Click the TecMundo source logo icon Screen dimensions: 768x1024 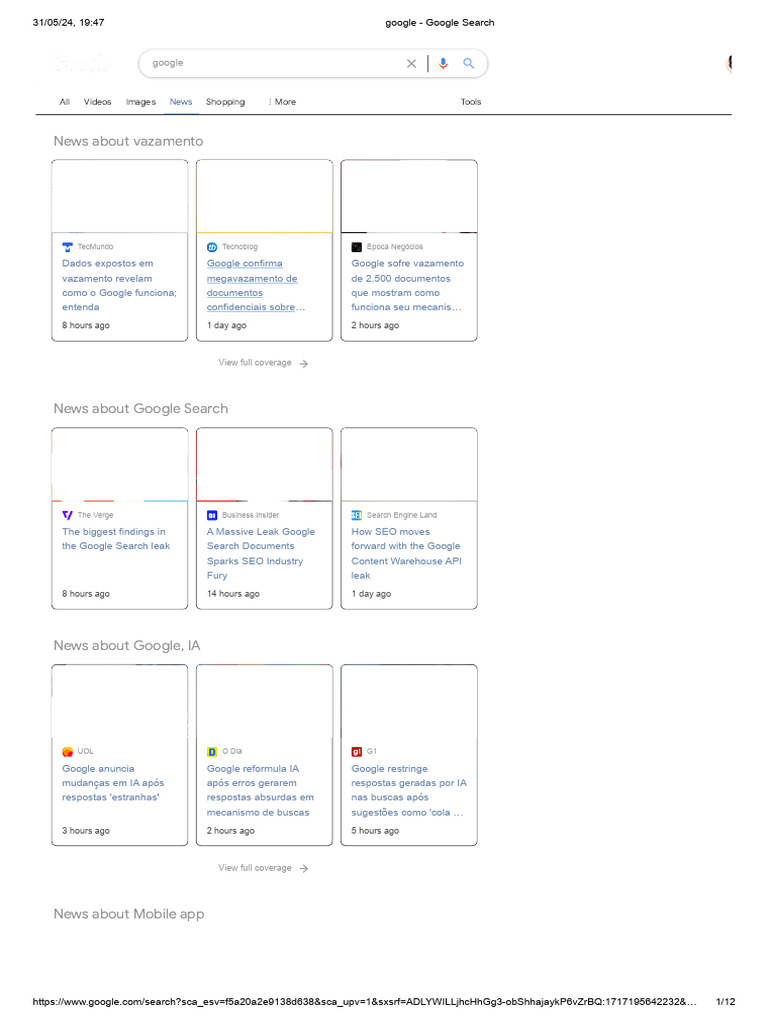(68, 247)
